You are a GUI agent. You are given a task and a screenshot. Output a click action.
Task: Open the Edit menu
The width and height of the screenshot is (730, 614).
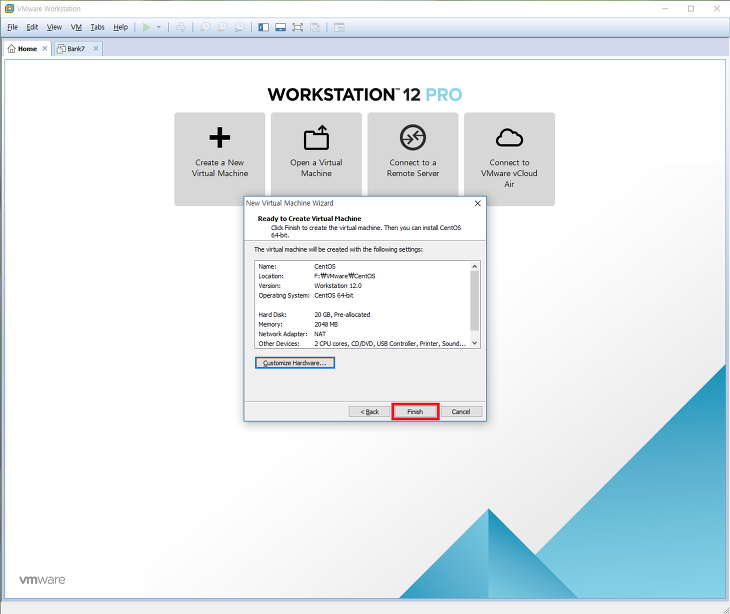(x=32, y=27)
